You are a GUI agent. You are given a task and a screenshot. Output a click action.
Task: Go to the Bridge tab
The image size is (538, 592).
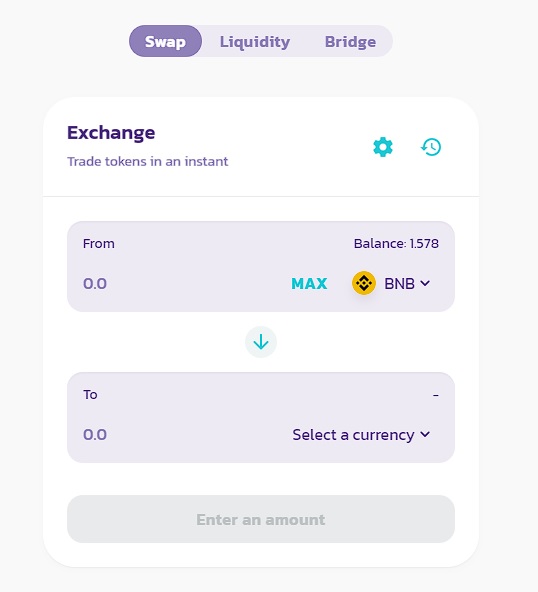click(350, 42)
